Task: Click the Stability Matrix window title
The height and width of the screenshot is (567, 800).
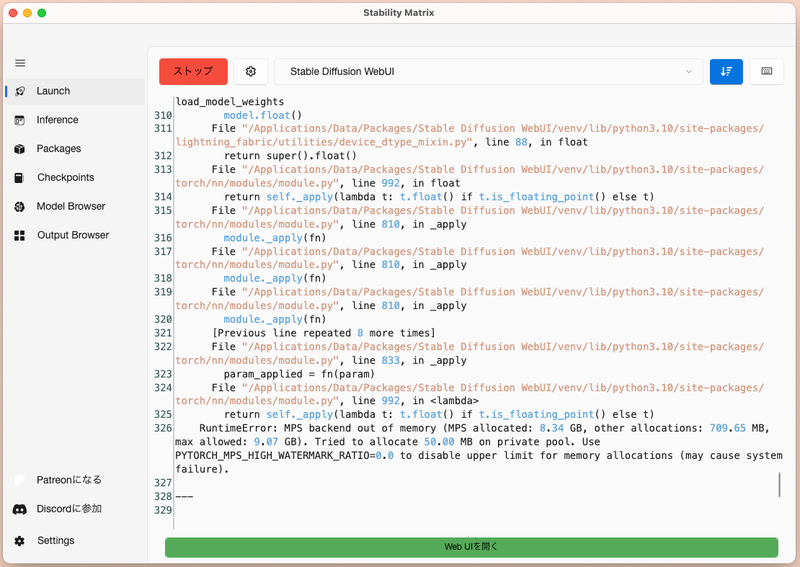Action: pyautogui.click(x=398, y=13)
